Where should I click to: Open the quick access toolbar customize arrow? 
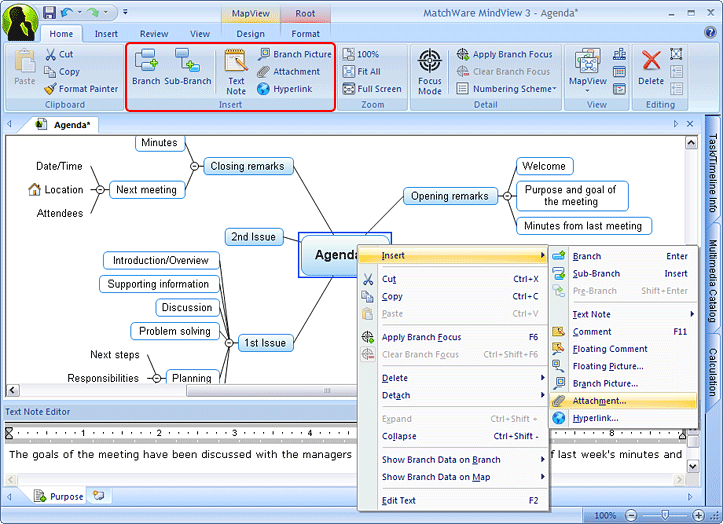coord(125,12)
